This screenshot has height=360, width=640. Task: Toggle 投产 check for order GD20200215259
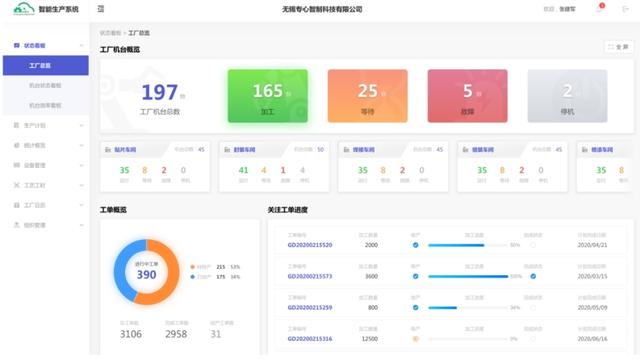(x=416, y=307)
